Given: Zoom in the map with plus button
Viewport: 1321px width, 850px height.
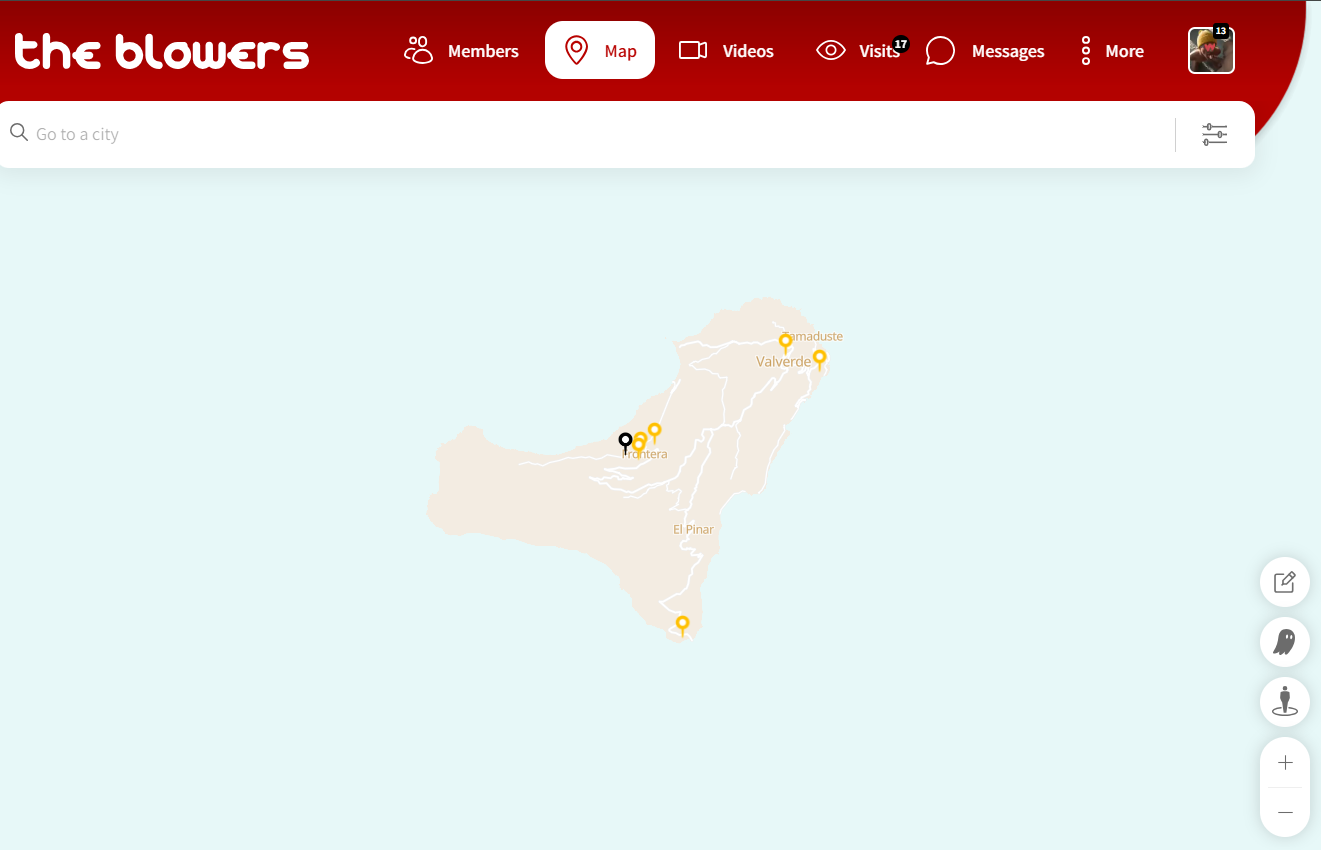Looking at the screenshot, I should coord(1285,763).
